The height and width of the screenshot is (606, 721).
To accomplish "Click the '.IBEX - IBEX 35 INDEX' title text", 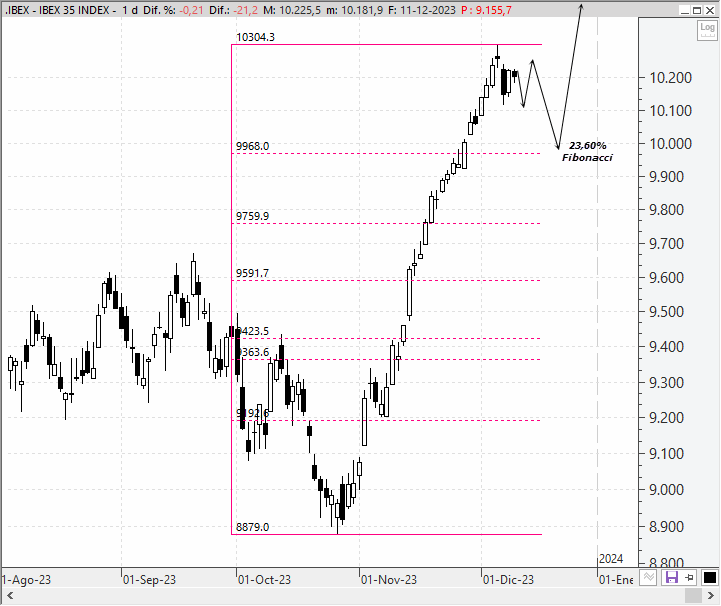I will [57, 10].
